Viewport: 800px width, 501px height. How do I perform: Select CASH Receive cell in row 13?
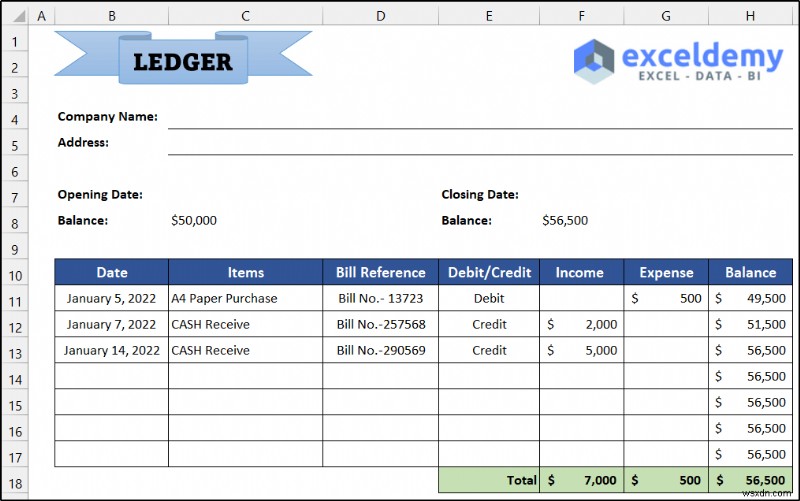tap(245, 350)
